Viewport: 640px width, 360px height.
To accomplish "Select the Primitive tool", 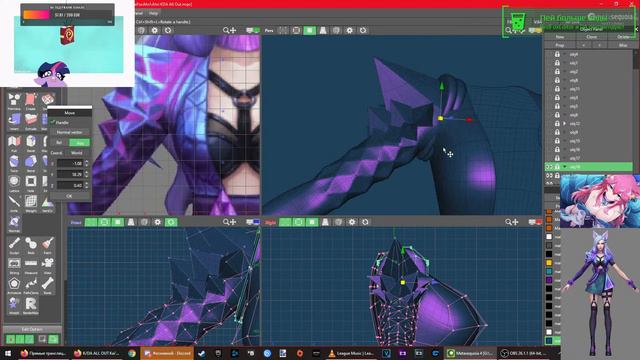I will click(x=14, y=100).
